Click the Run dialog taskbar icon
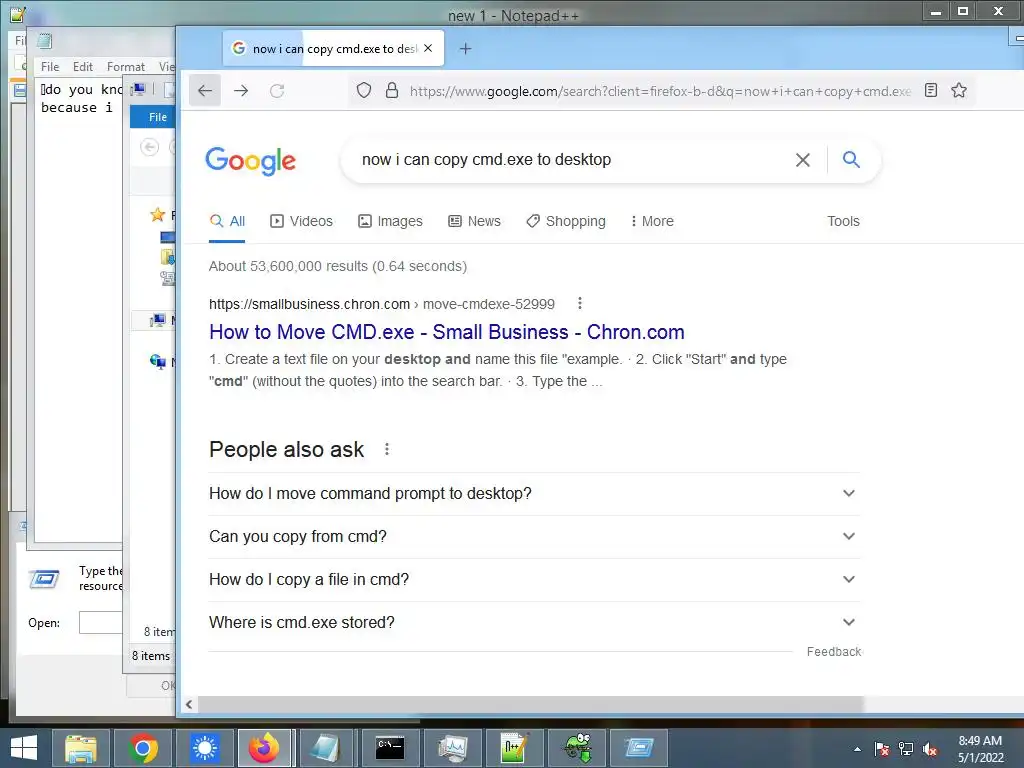1024x768 pixels. click(639, 748)
